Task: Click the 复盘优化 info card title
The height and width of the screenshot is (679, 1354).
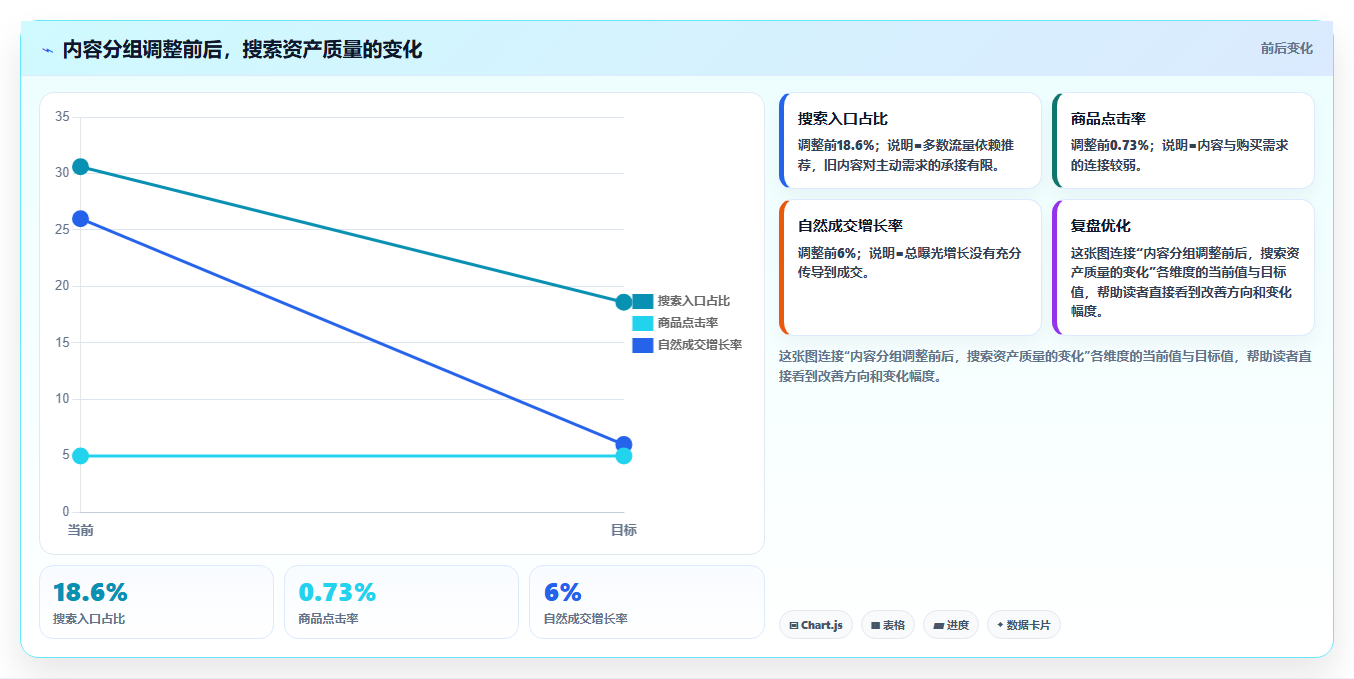Action: coord(1100,226)
